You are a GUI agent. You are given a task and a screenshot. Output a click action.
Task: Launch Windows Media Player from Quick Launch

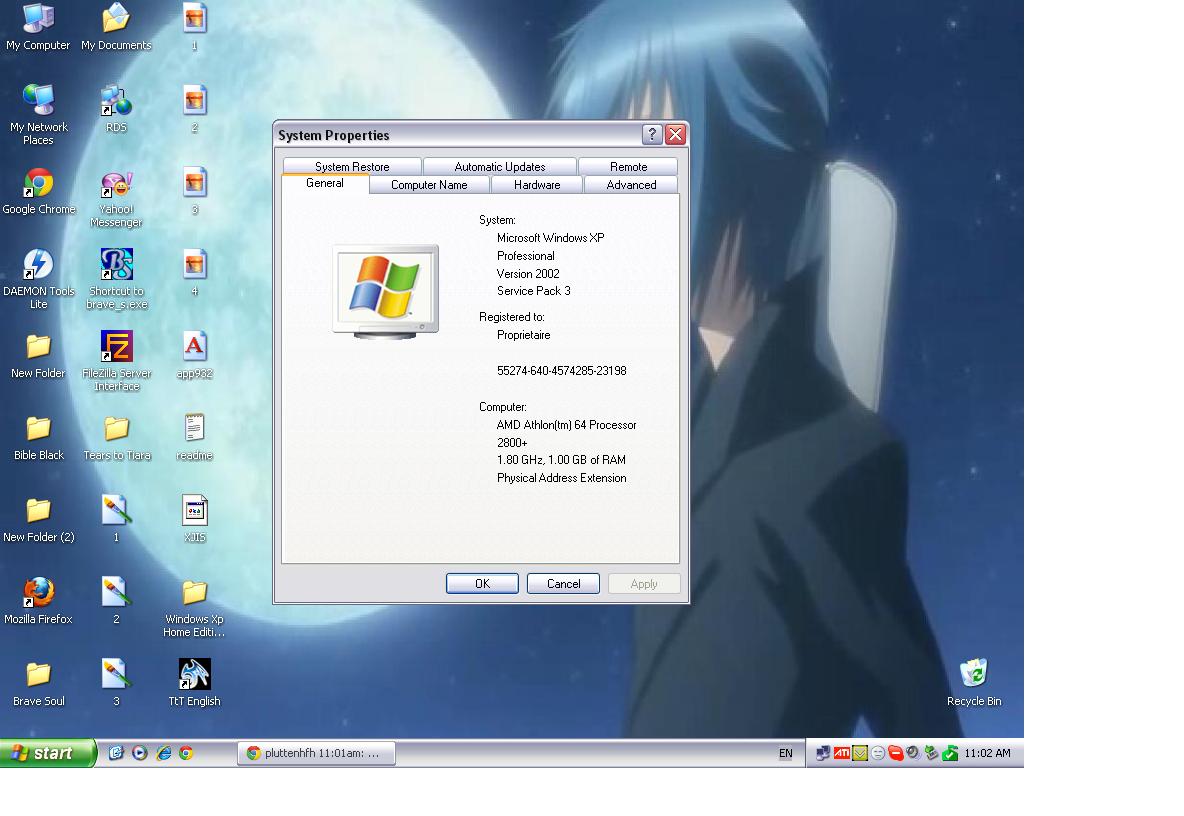click(140, 753)
